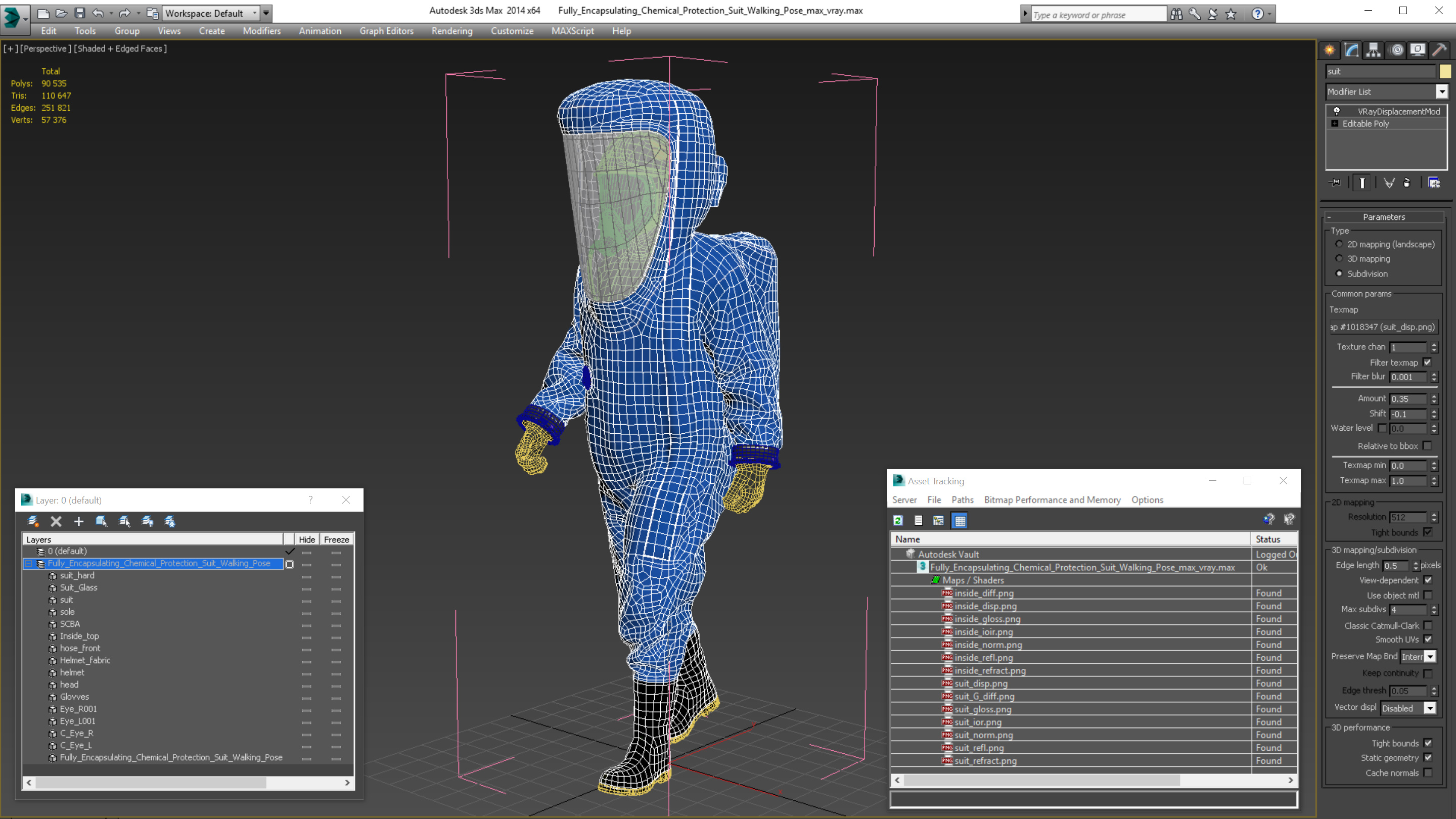Open the Vector displ dropdown

click(x=1429, y=708)
